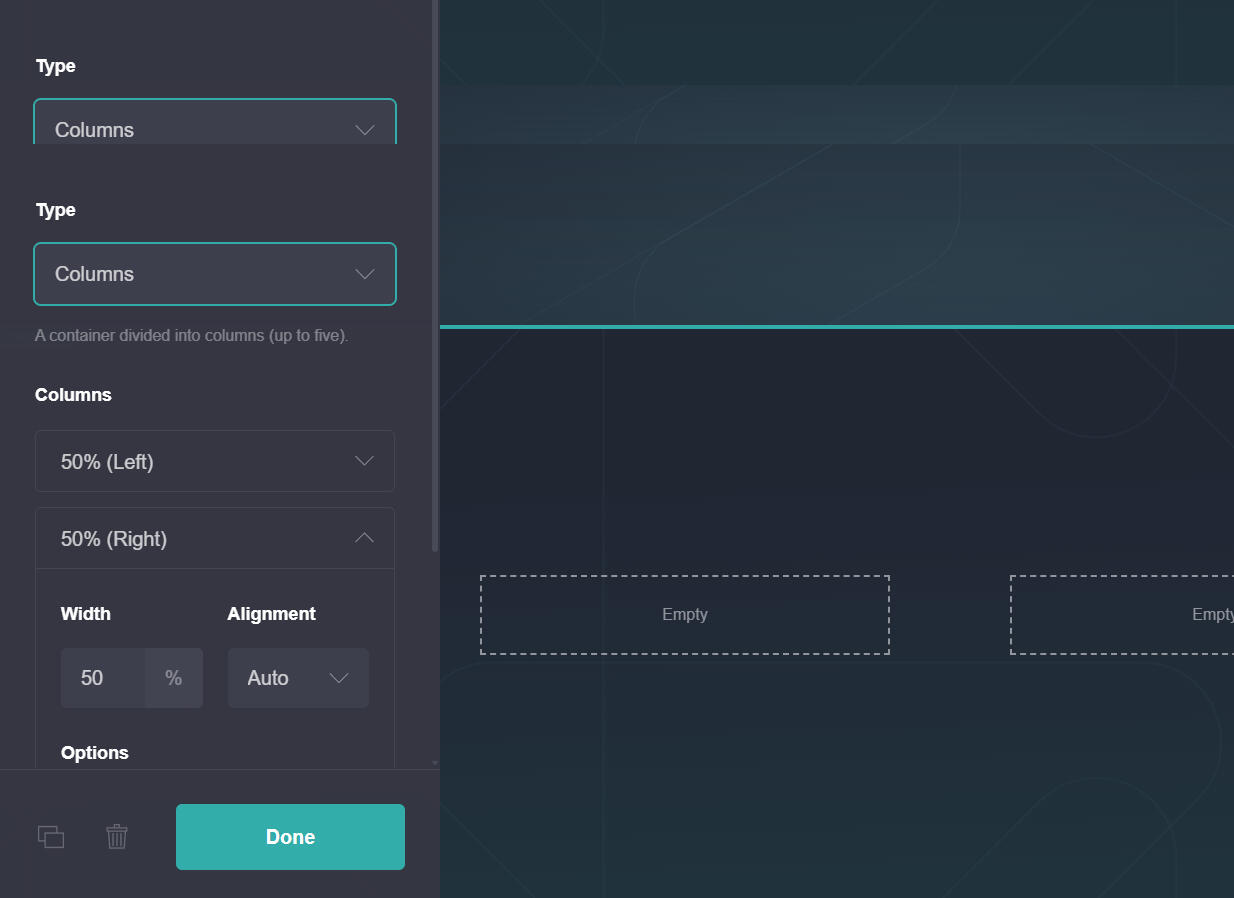
Task: Select the right Empty column placeholder
Action: pos(1121,615)
